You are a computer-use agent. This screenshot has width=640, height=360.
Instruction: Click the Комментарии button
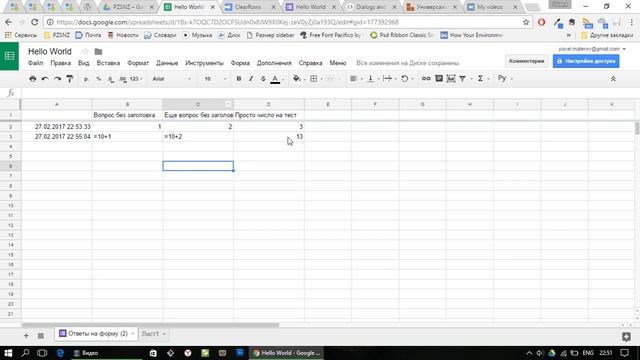[527, 61]
